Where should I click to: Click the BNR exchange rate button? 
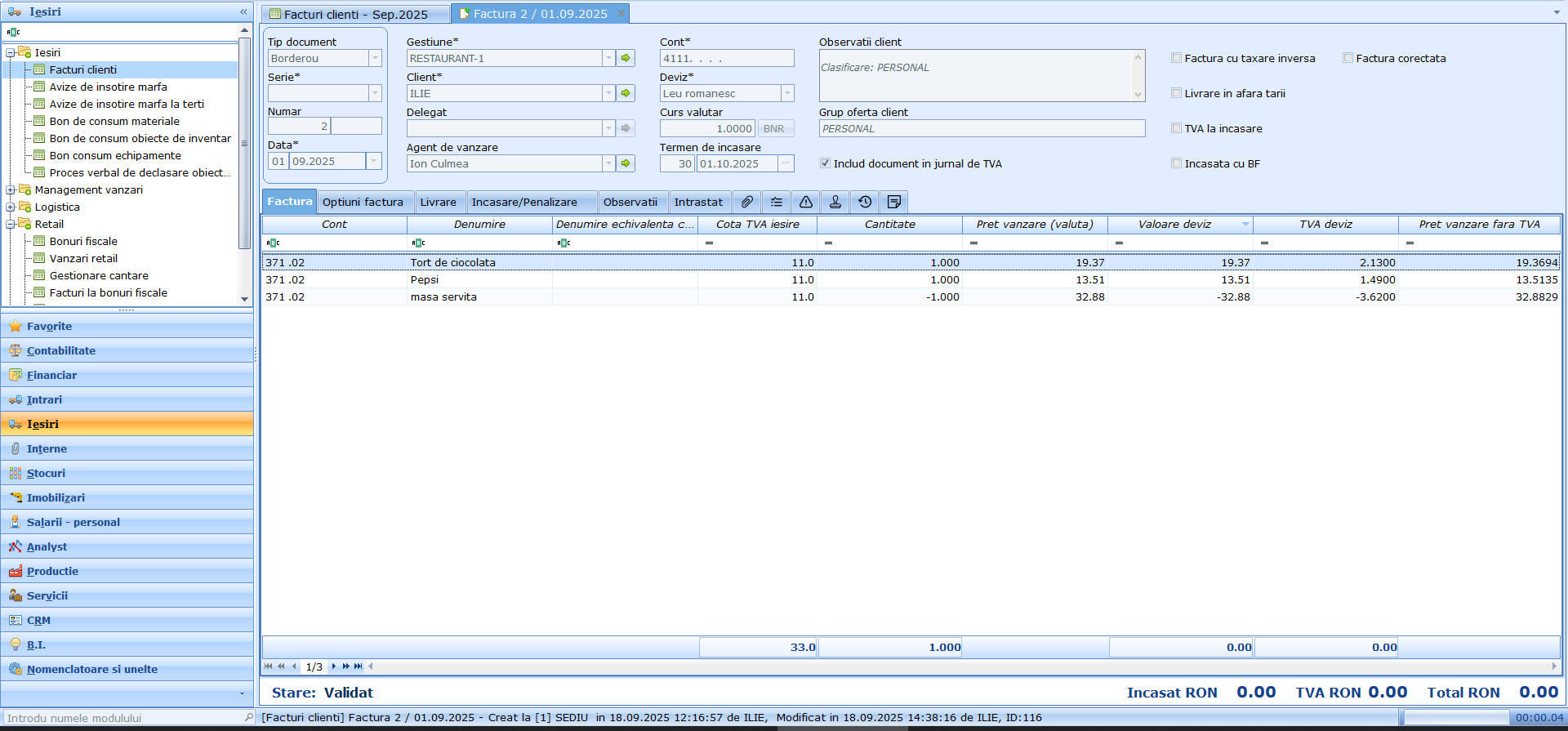(x=773, y=128)
